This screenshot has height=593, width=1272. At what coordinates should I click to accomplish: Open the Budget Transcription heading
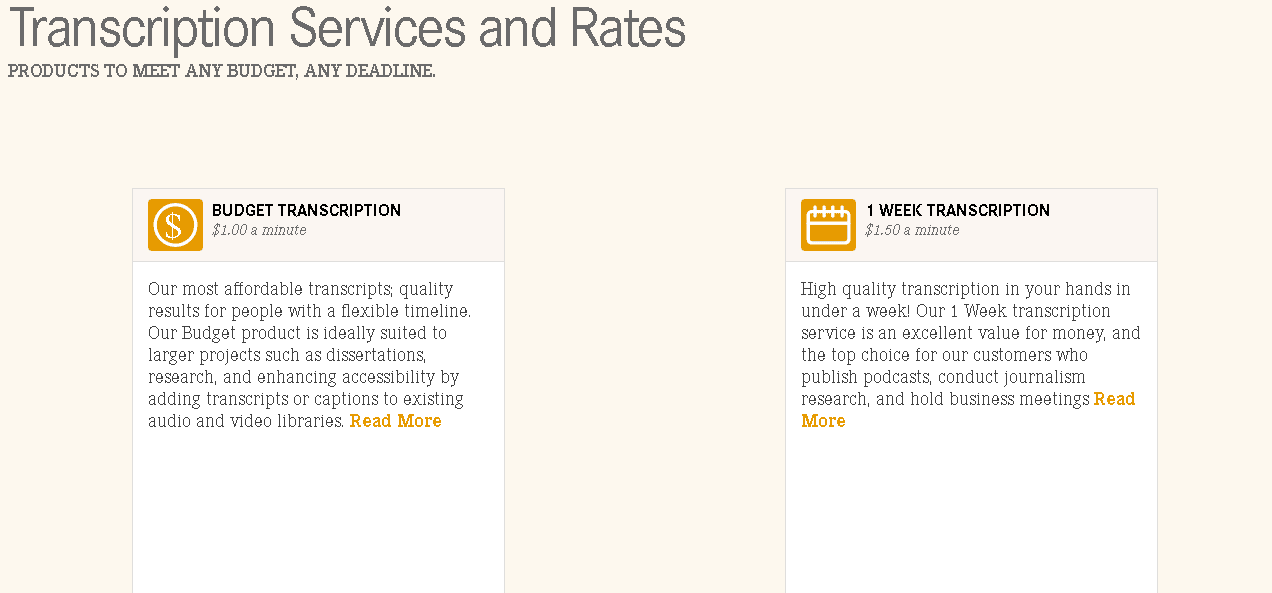coord(306,210)
